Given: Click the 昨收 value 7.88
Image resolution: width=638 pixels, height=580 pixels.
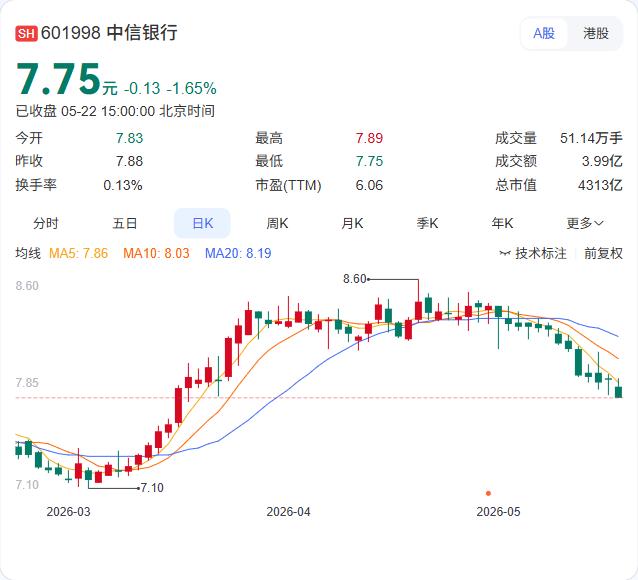Looking at the screenshot, I should (x=129, y=161).
